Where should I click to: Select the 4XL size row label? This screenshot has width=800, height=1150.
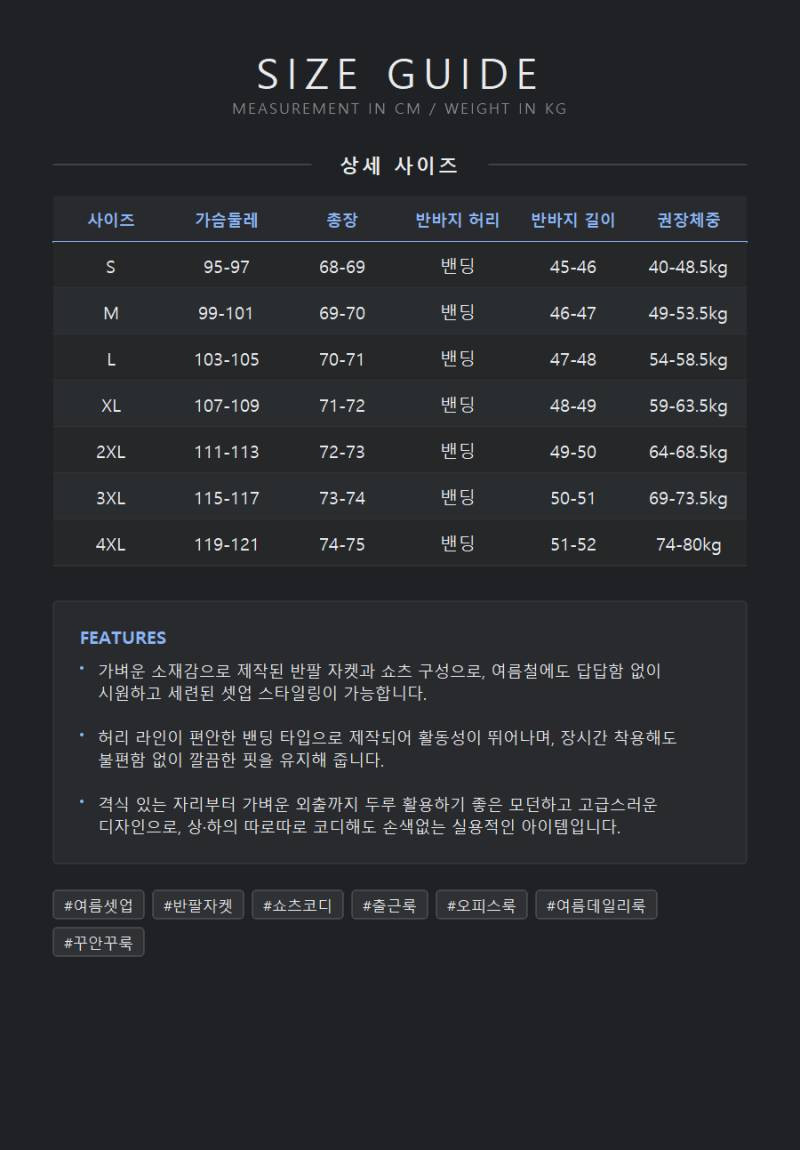(x=111, y=543)
